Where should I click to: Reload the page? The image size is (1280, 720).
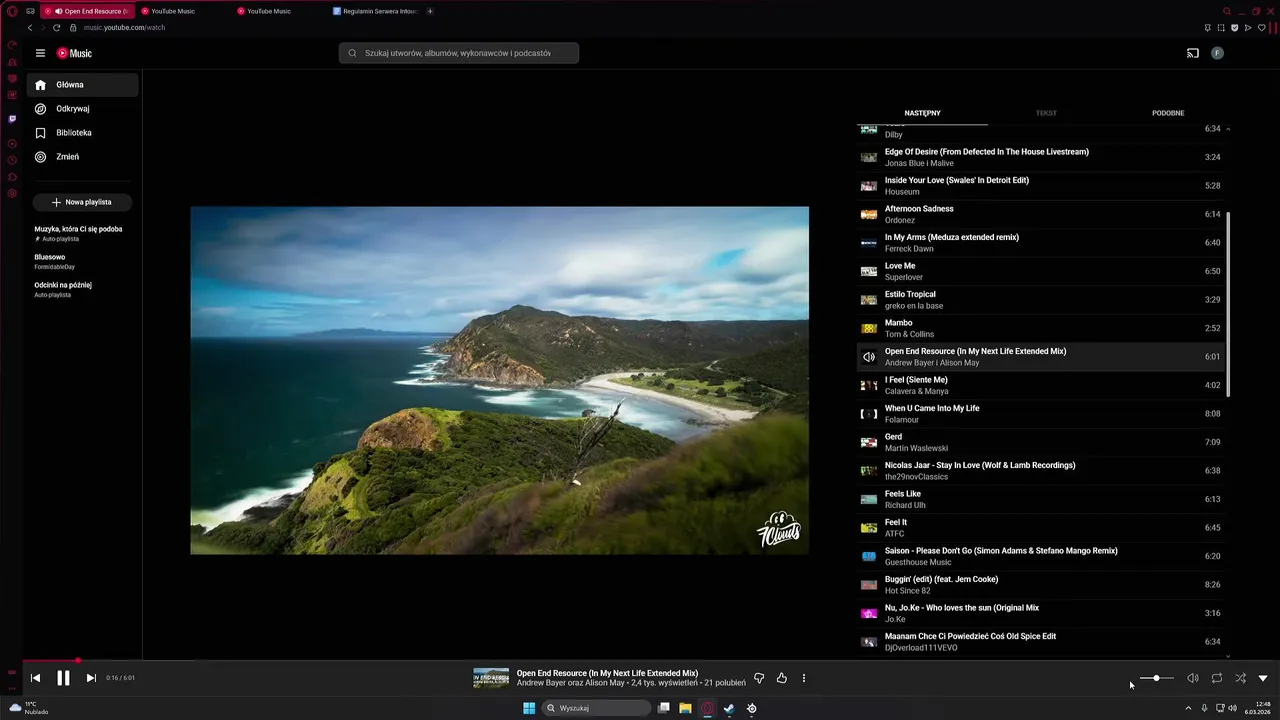[x=57, y=28]
